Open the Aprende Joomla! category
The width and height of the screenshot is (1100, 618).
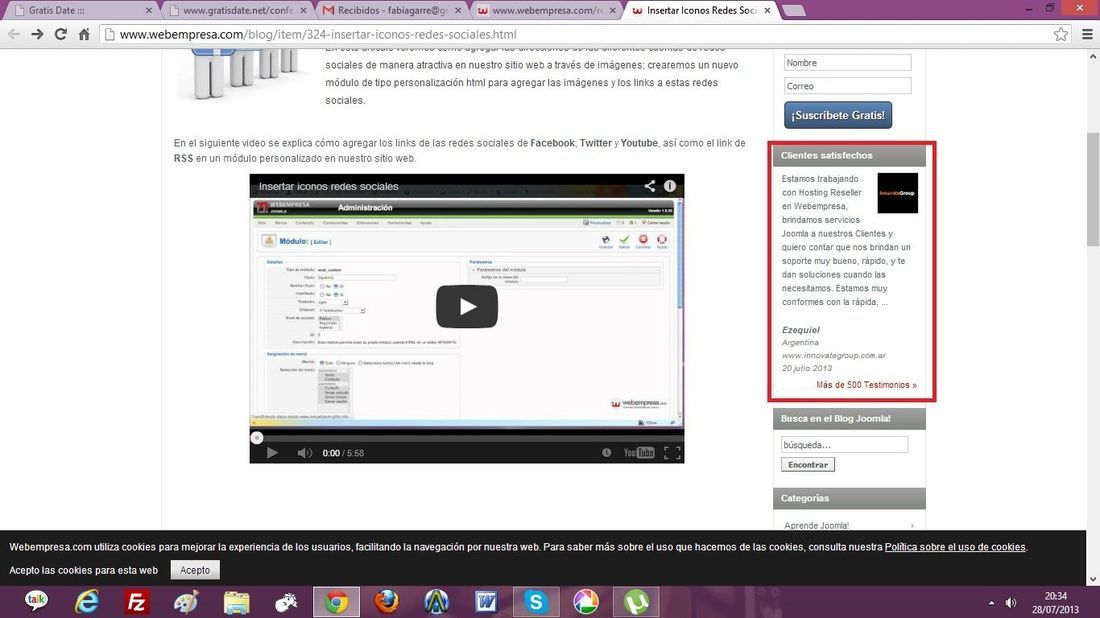tap(816, 525)
